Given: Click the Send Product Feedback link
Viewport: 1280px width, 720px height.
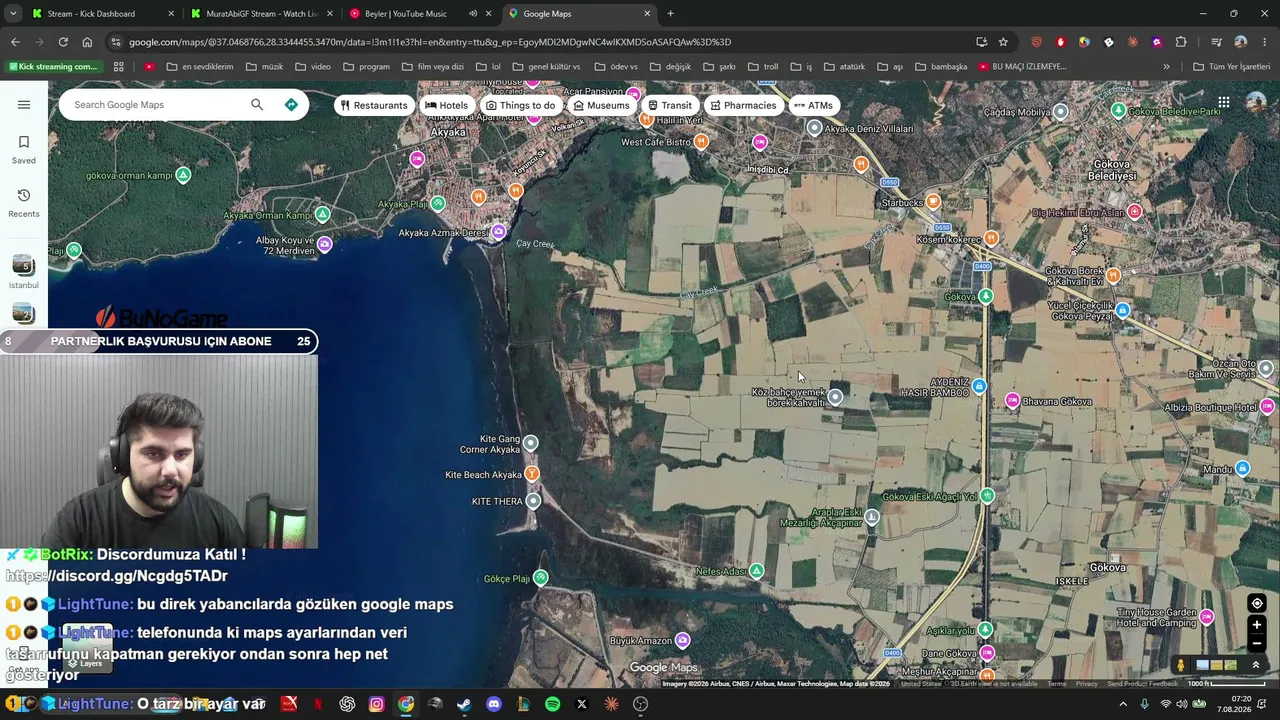Looking at the screenshot, I should (1143, 684).
